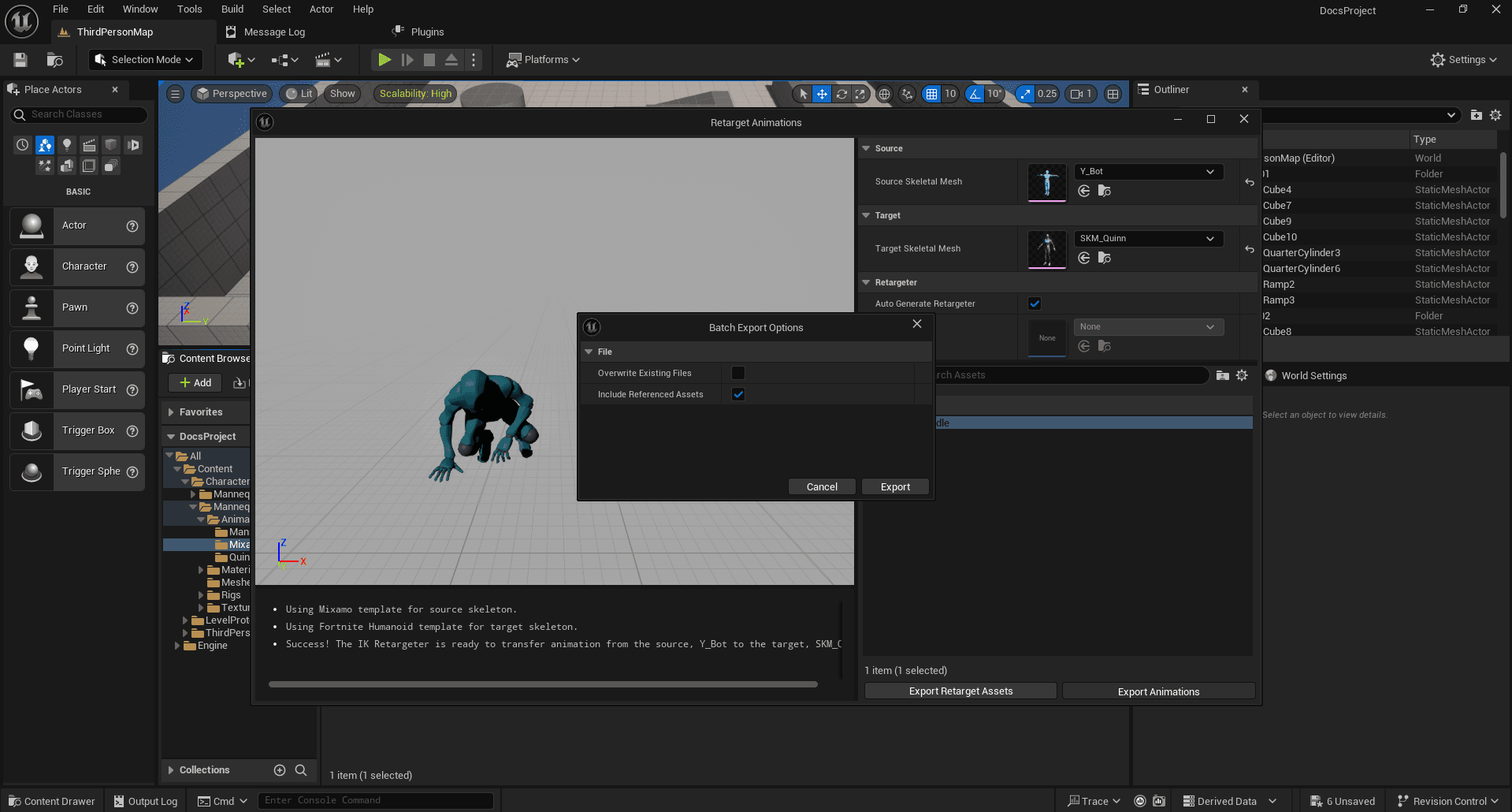
Task: Toggle the grid snapping icon
Action: [931, 94]
